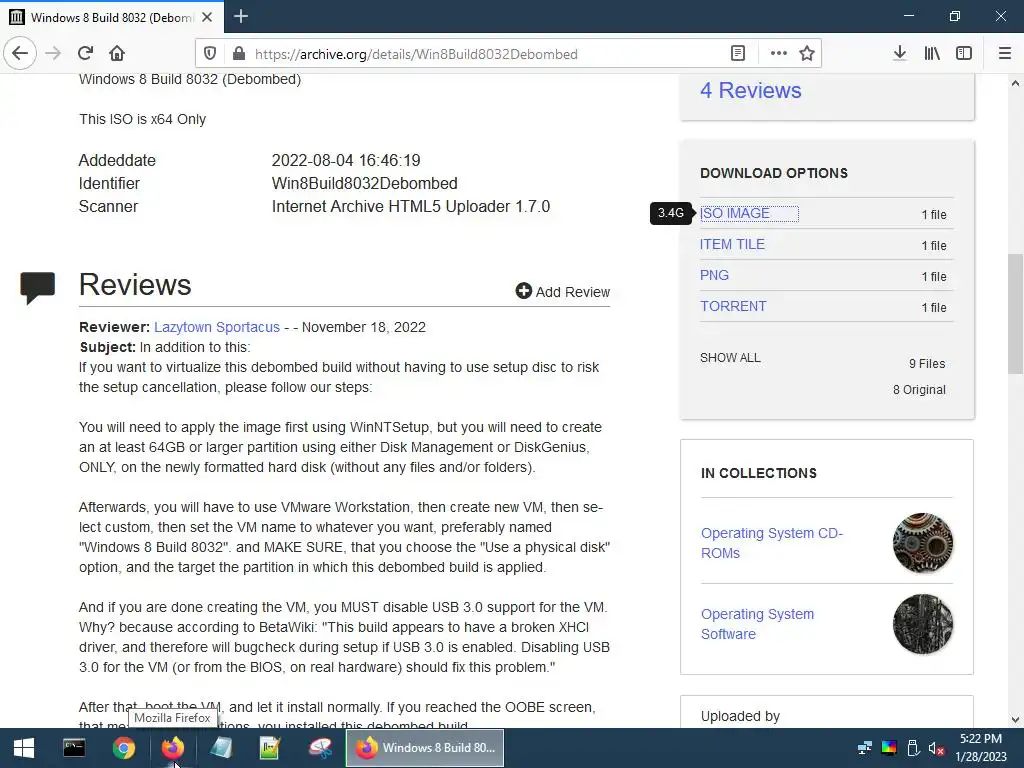
Task: Open page actions three-dots menu
Action: pos(778,54)
